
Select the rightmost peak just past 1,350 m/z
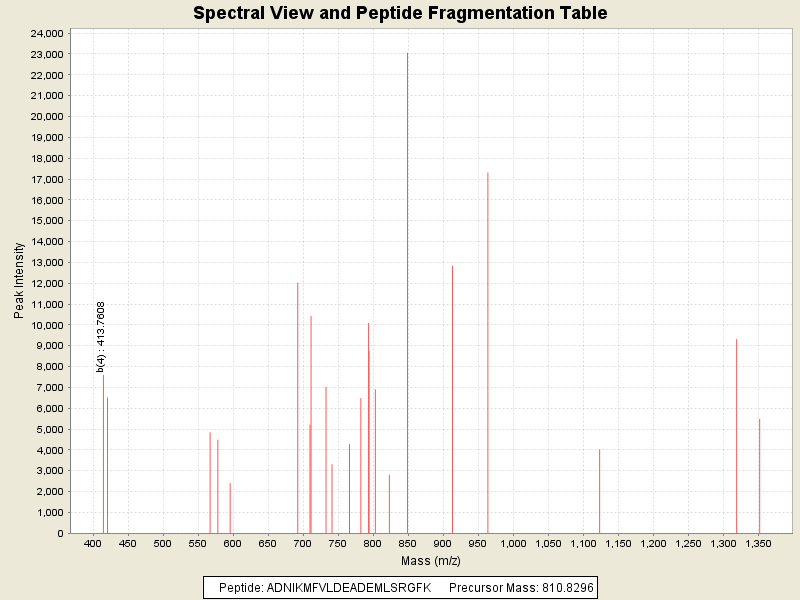click(x=759, y=476)
